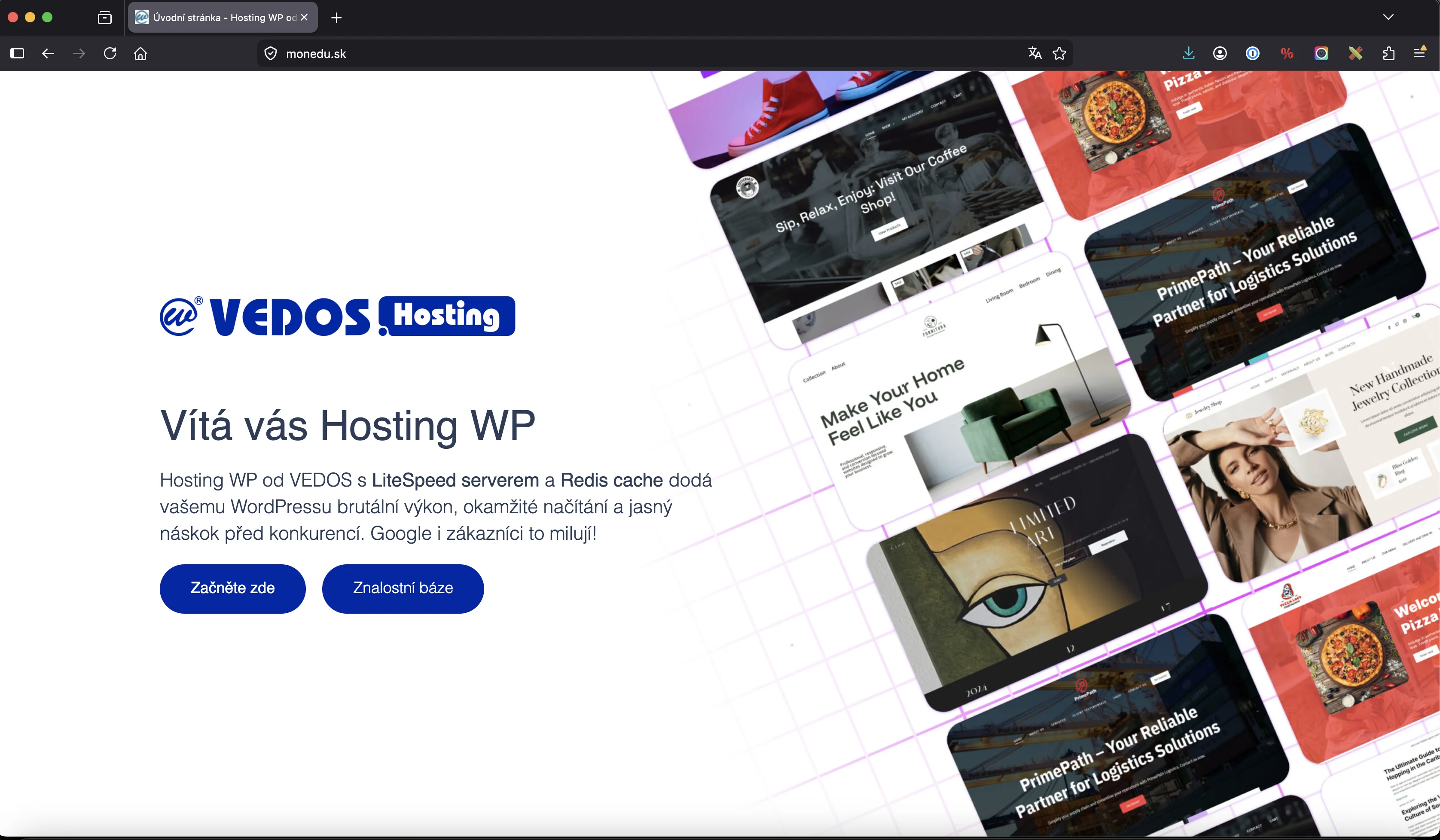Open the browser home page
The width and height of the screenshot is (1440, 840).
coord(140,54)
